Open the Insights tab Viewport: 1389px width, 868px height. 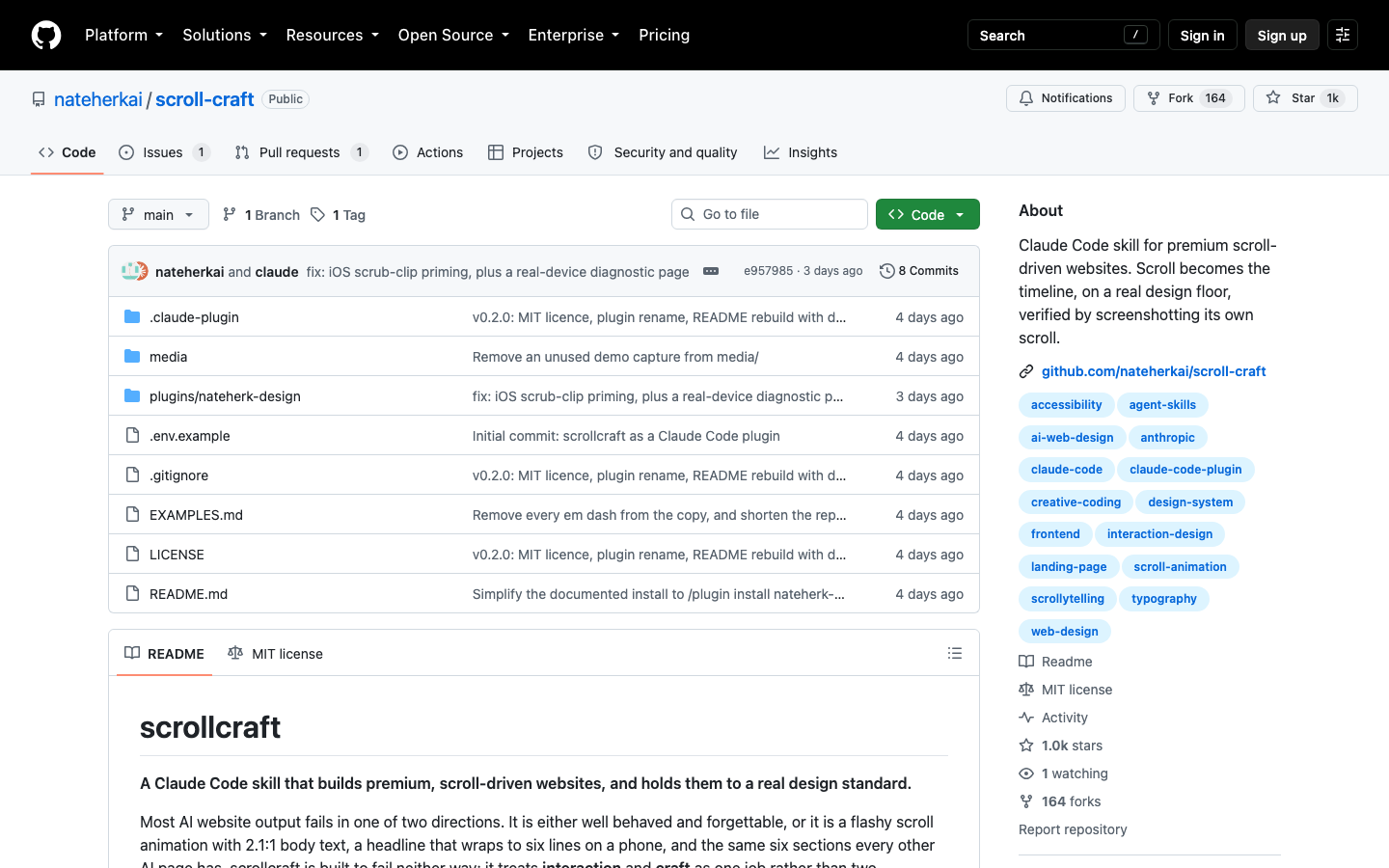coord(801,152)
